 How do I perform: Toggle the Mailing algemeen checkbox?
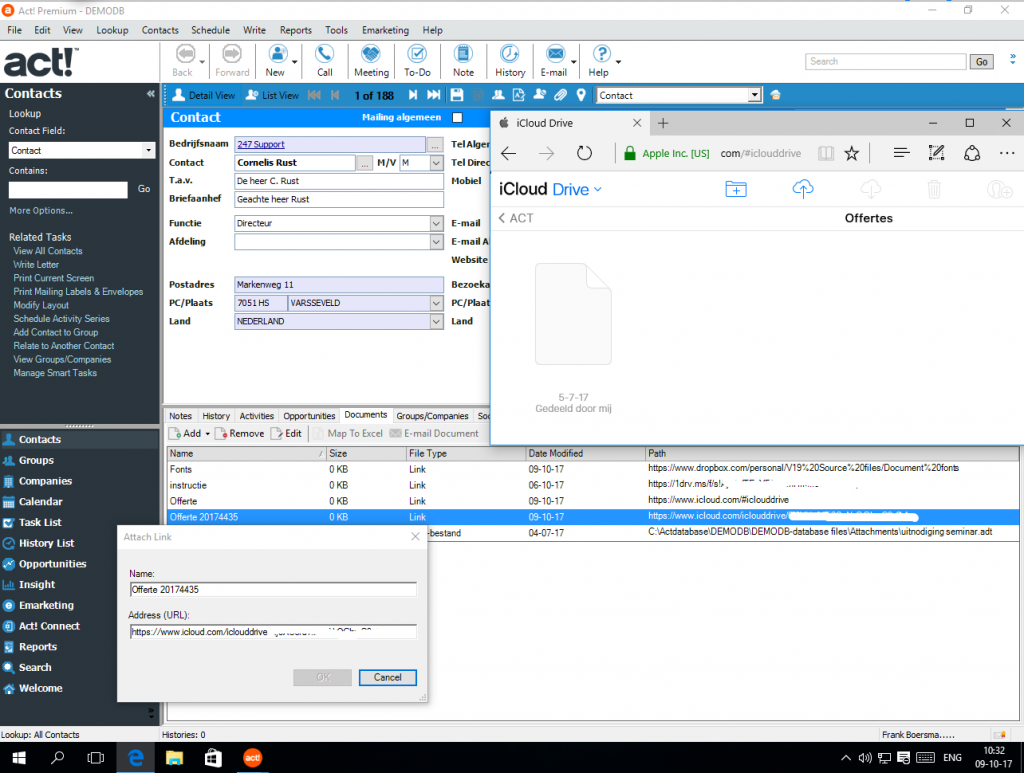tap(458, 118)
